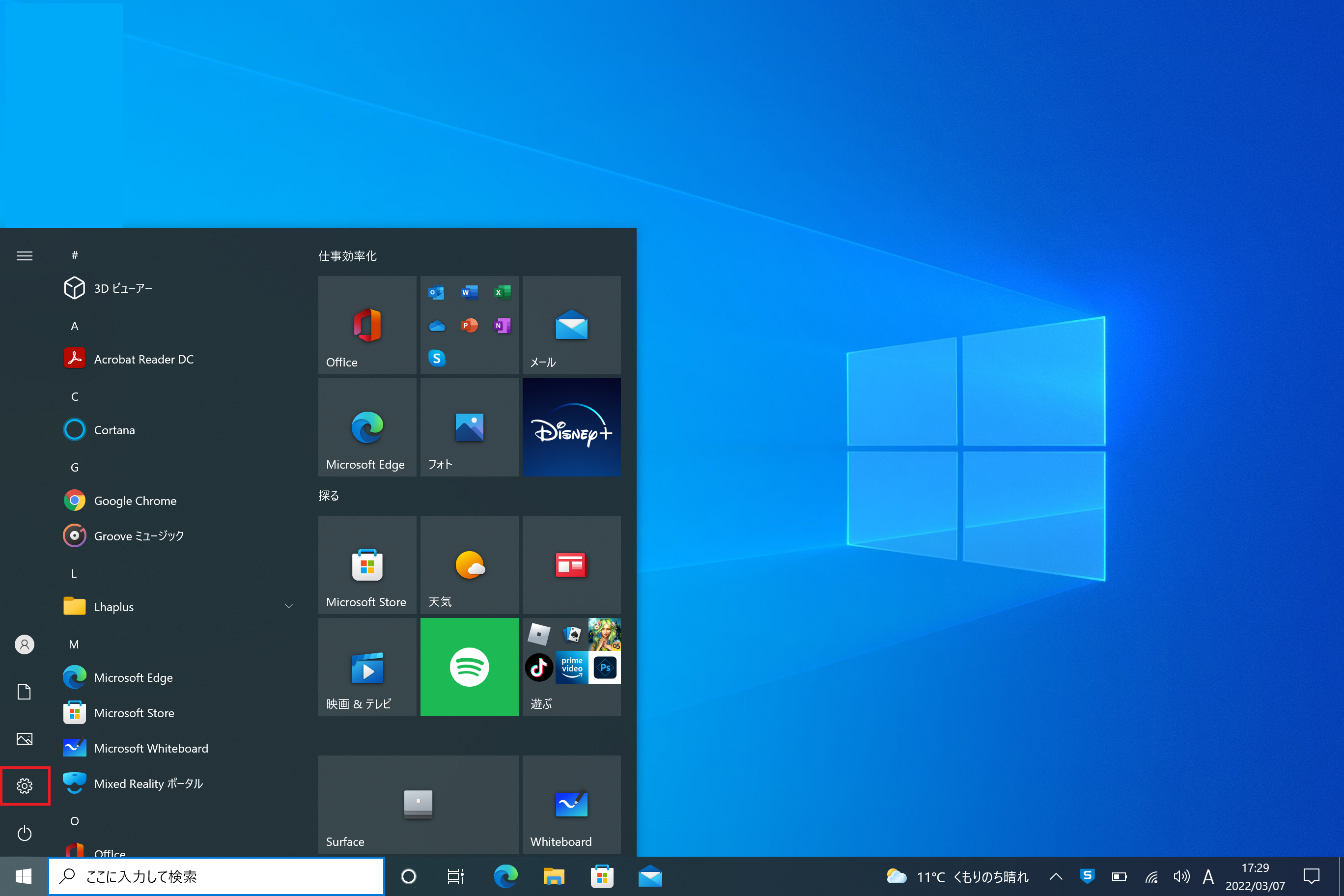The height and width of the screenshot is (896, 1344).
Task: Focus the ここに入力して検索 search box
Action: 216,876
